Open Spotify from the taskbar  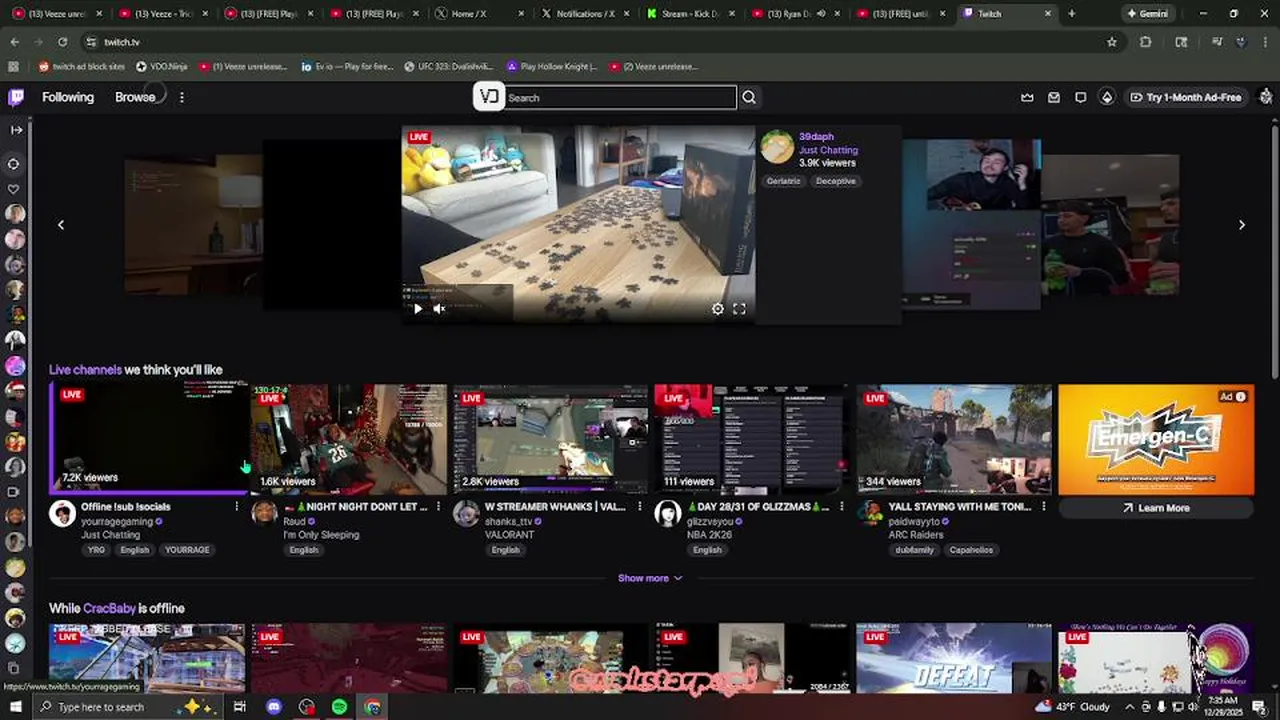coord(339,707)
